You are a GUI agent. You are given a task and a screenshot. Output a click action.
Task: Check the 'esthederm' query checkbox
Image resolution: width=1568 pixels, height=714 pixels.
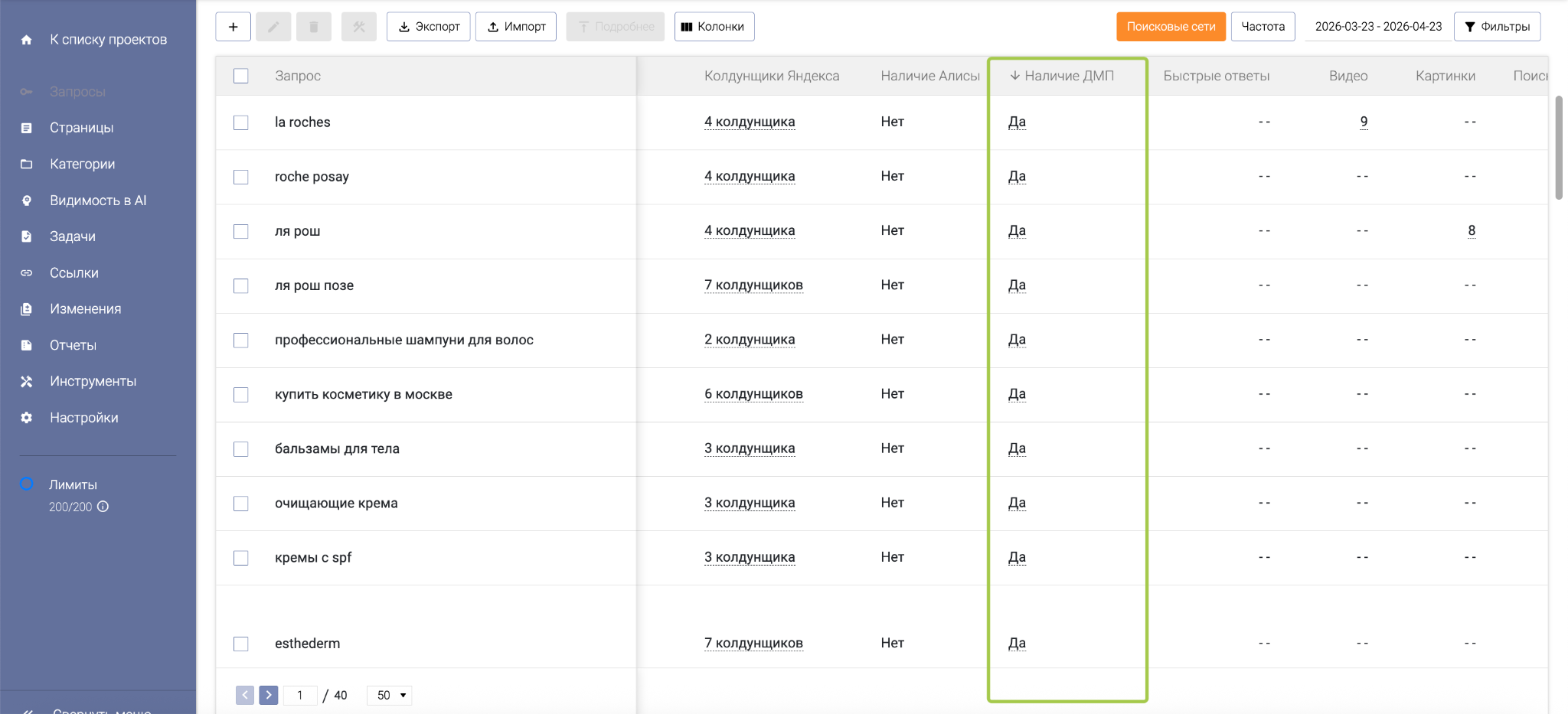tap(241, 644)
